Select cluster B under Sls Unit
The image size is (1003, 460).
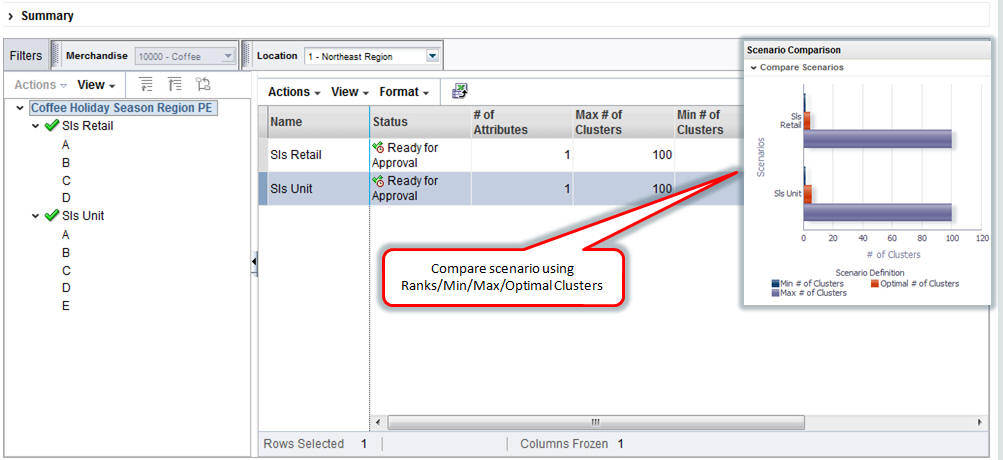pyautogui.click(x=66, y=253)
